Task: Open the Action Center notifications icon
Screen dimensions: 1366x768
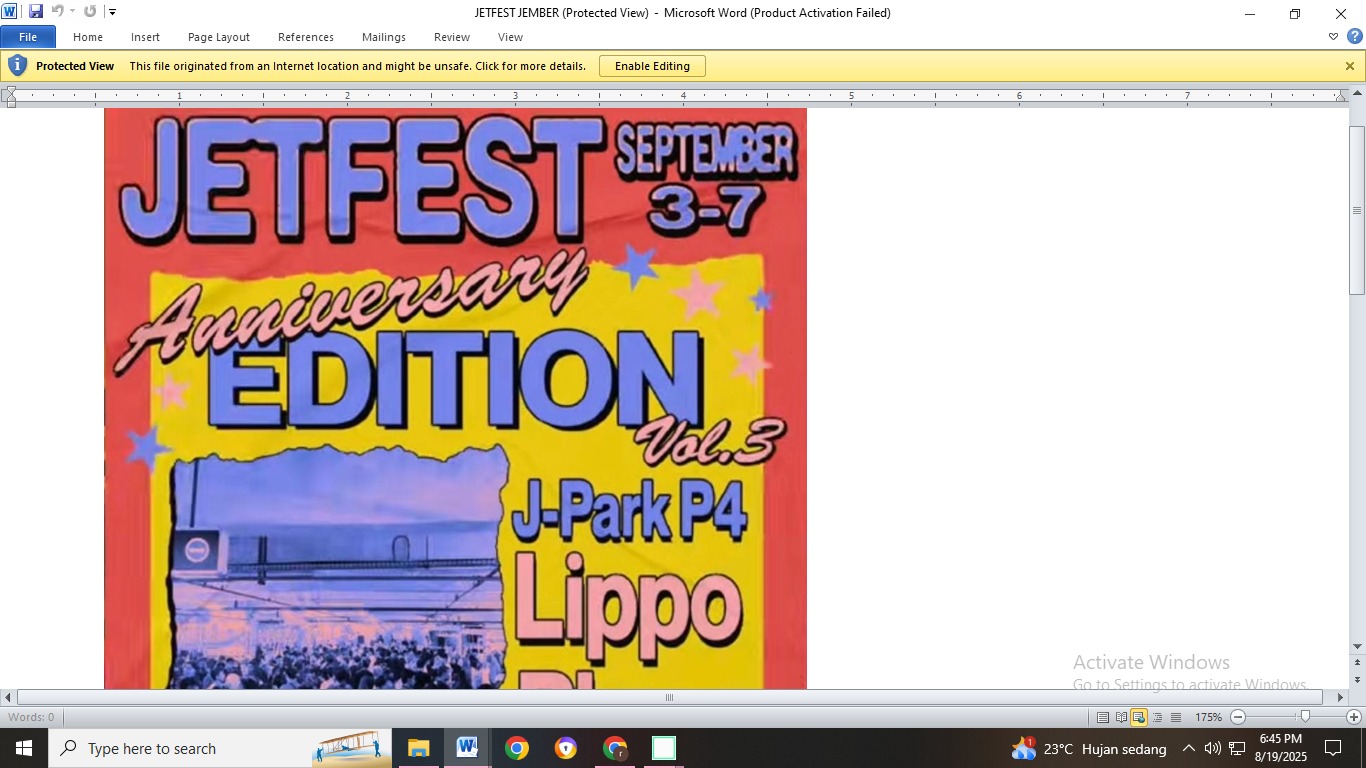Action: (1333, 748)
